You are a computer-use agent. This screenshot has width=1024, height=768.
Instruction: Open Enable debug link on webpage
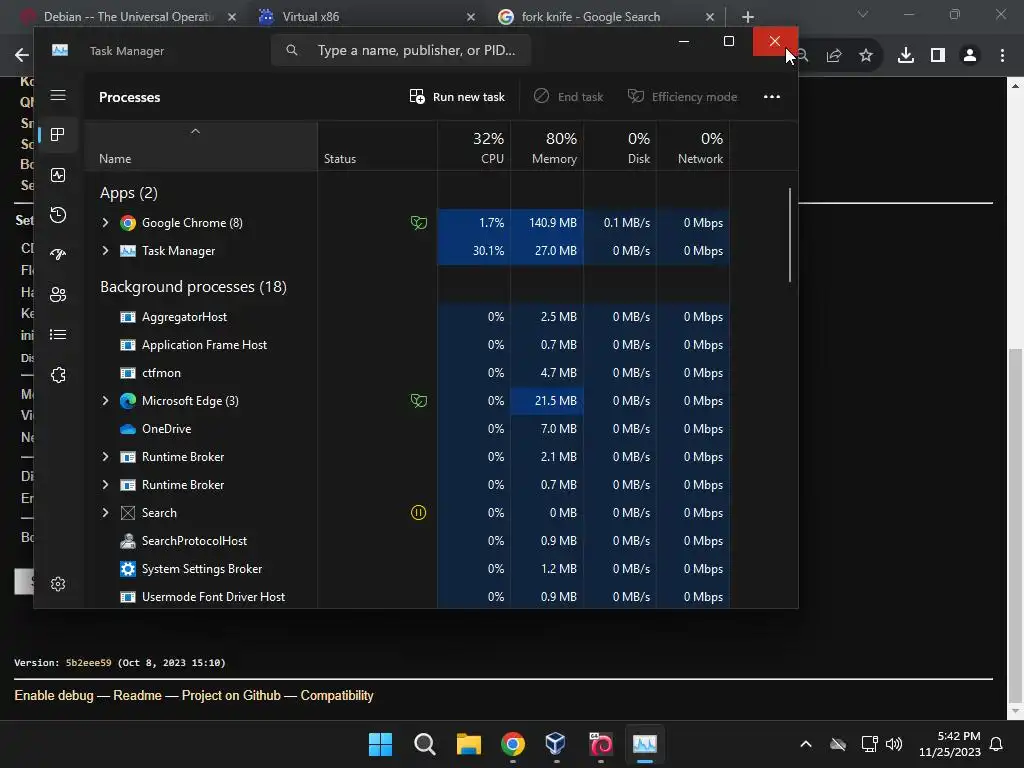54,696
